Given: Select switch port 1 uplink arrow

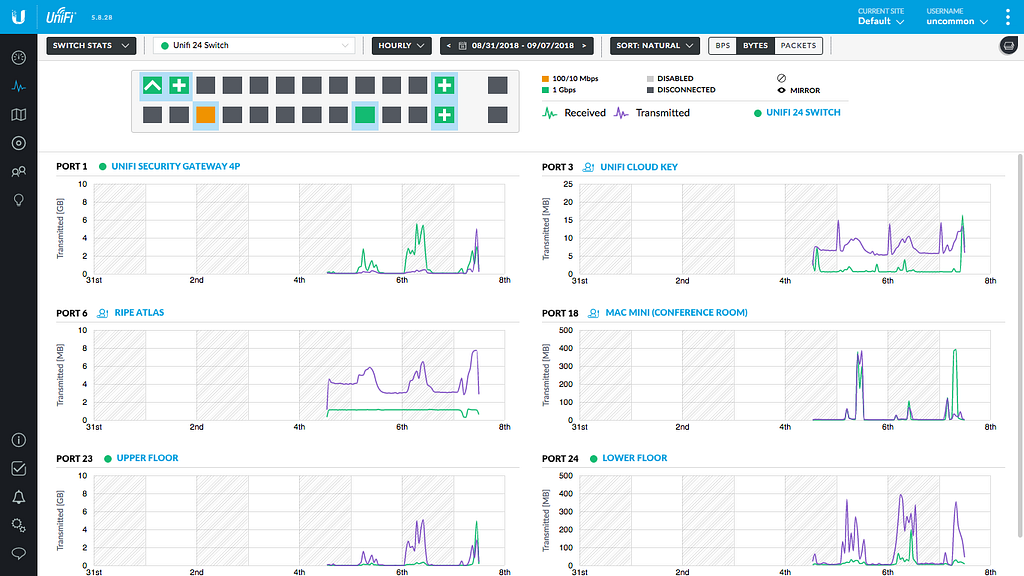Looking at the screenshot, I should pos(152,86).
